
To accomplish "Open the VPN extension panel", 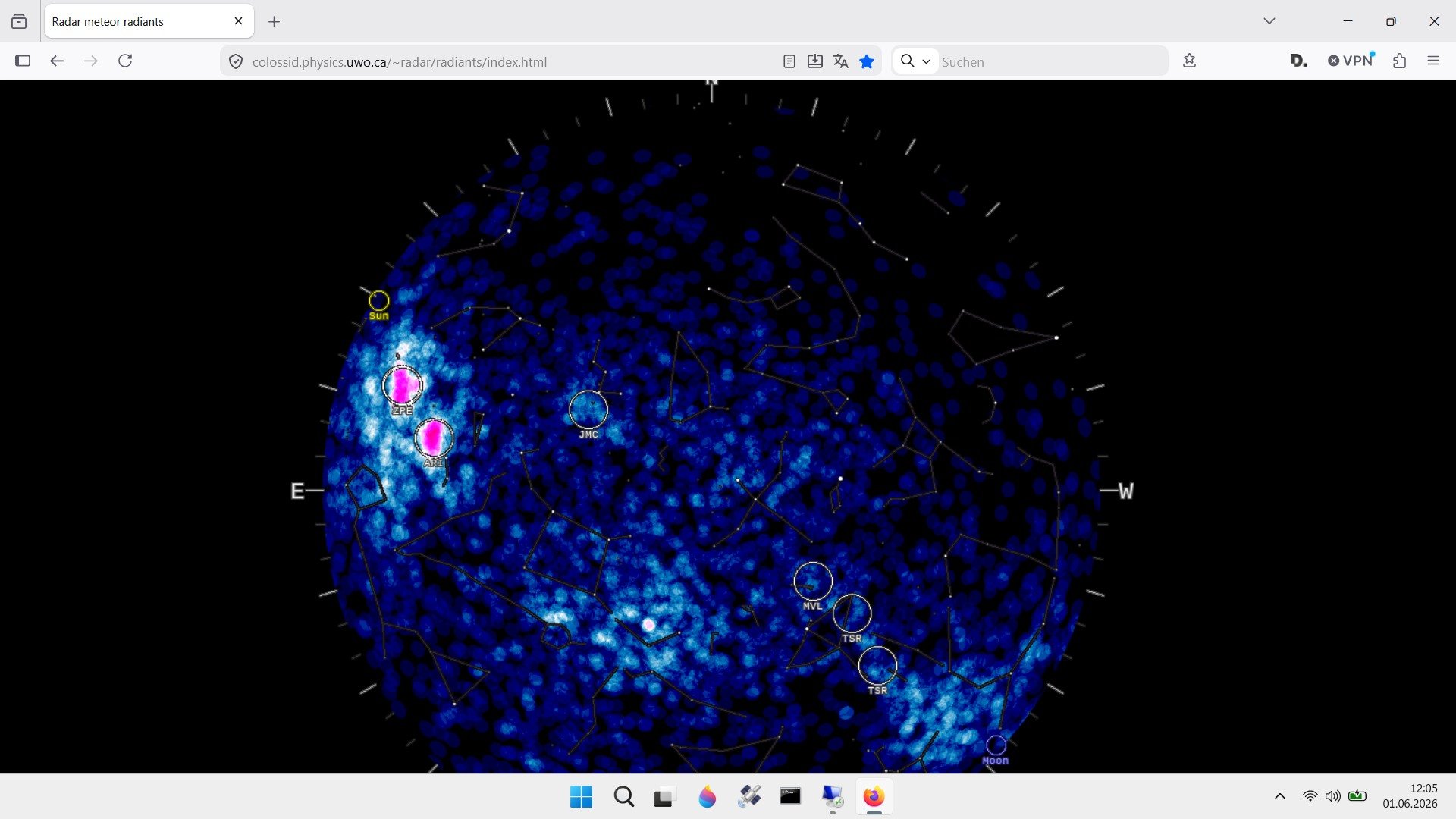I will [1351, 61].
